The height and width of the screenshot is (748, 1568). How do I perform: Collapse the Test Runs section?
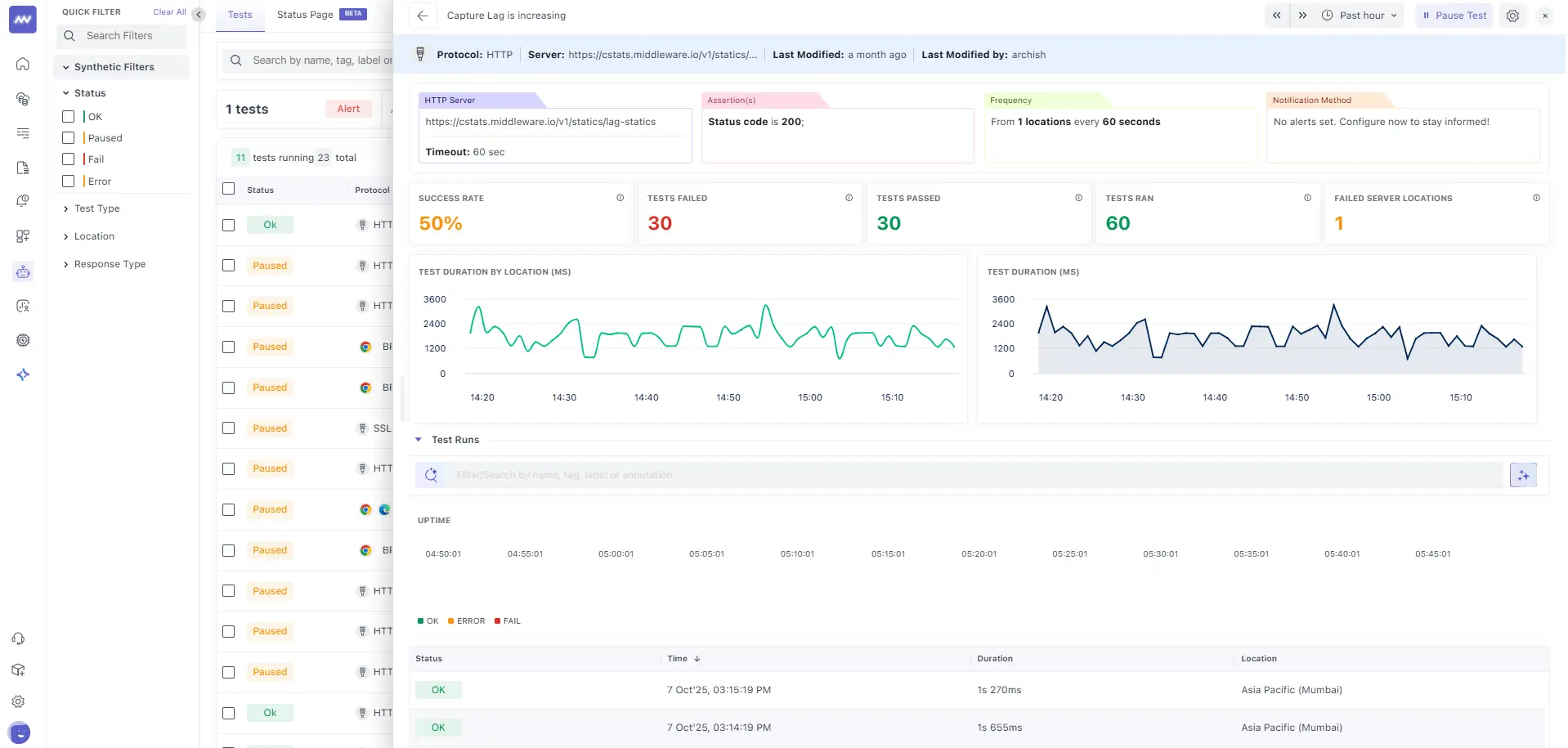coord(419,440)
